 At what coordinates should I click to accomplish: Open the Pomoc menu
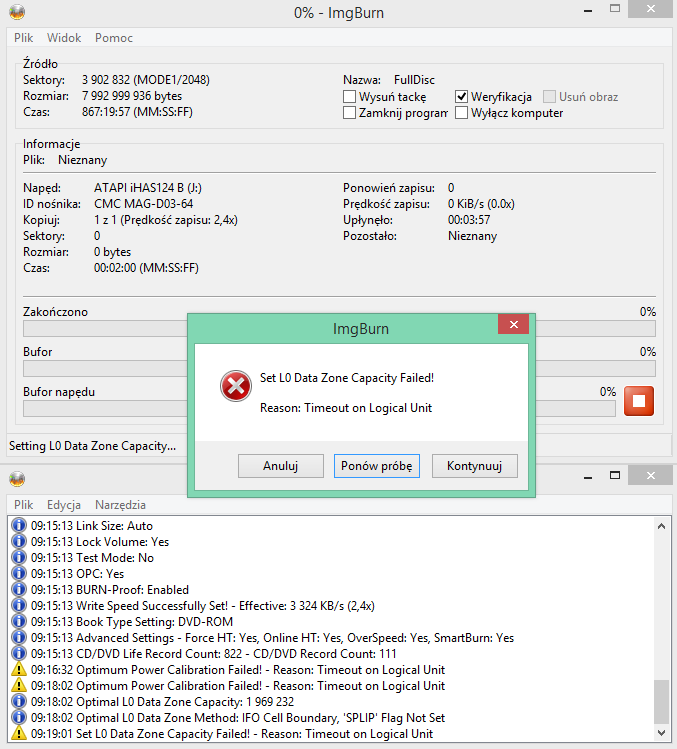pos(114,38)
